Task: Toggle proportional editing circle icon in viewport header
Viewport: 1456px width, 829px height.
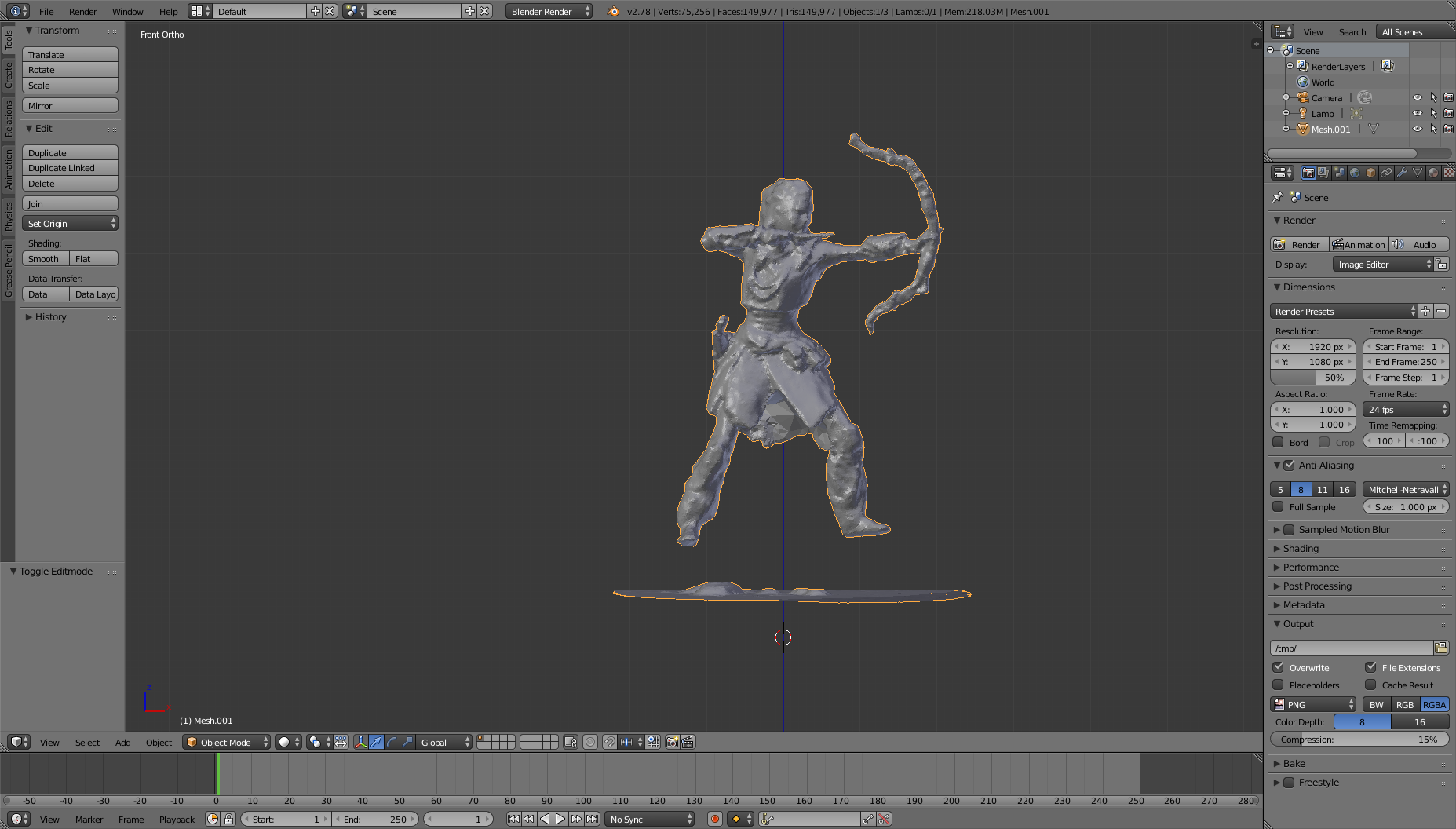Action: [590, 742]
